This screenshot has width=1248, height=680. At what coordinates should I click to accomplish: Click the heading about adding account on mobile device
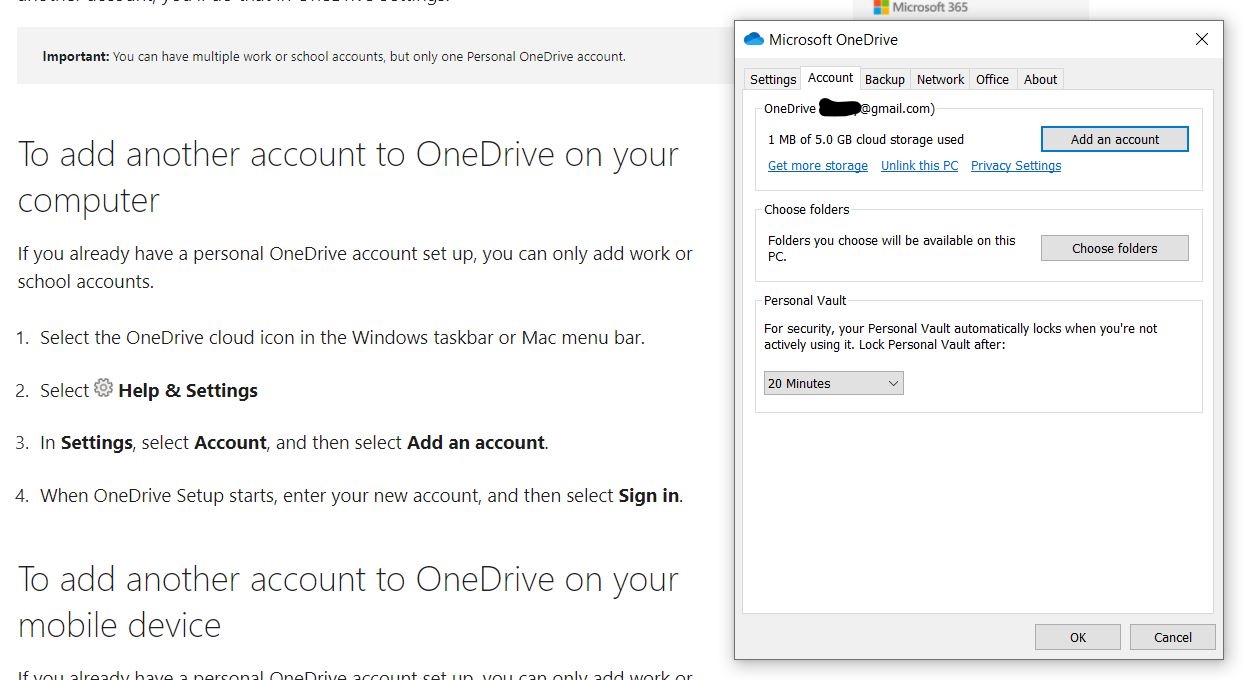(x=348, y=602)
